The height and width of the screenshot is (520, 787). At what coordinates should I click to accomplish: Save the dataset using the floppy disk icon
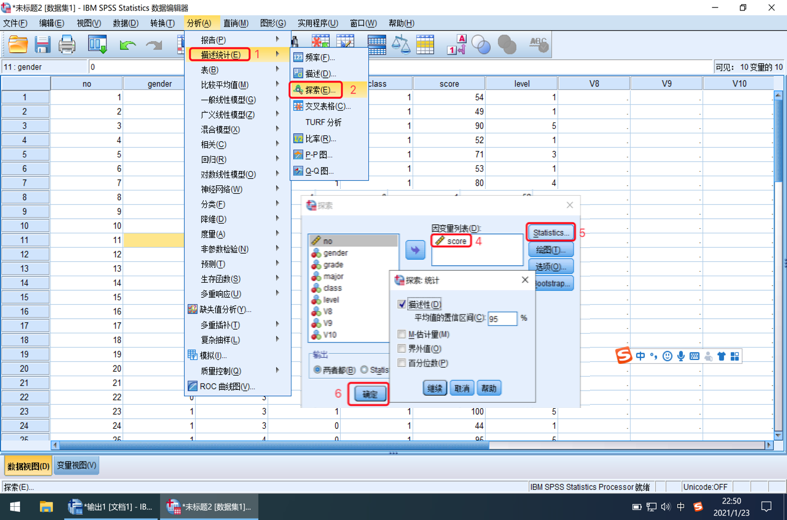pos(43,45)
